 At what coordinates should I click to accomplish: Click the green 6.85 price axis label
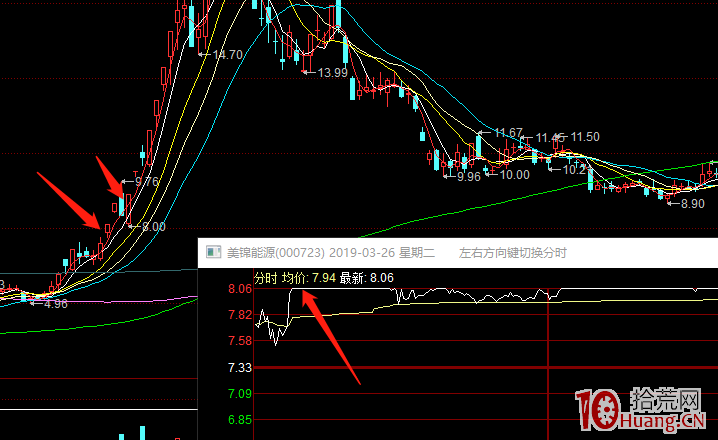pos(240,420)
